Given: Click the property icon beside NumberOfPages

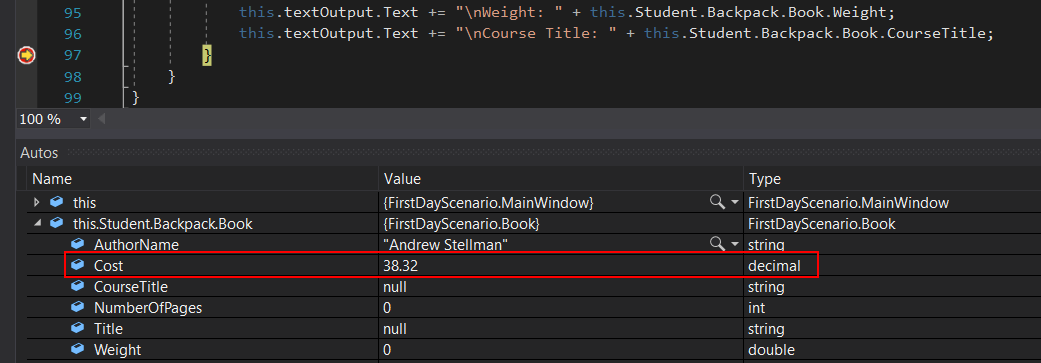Looking at the screenshot, I should coord(78,308).
